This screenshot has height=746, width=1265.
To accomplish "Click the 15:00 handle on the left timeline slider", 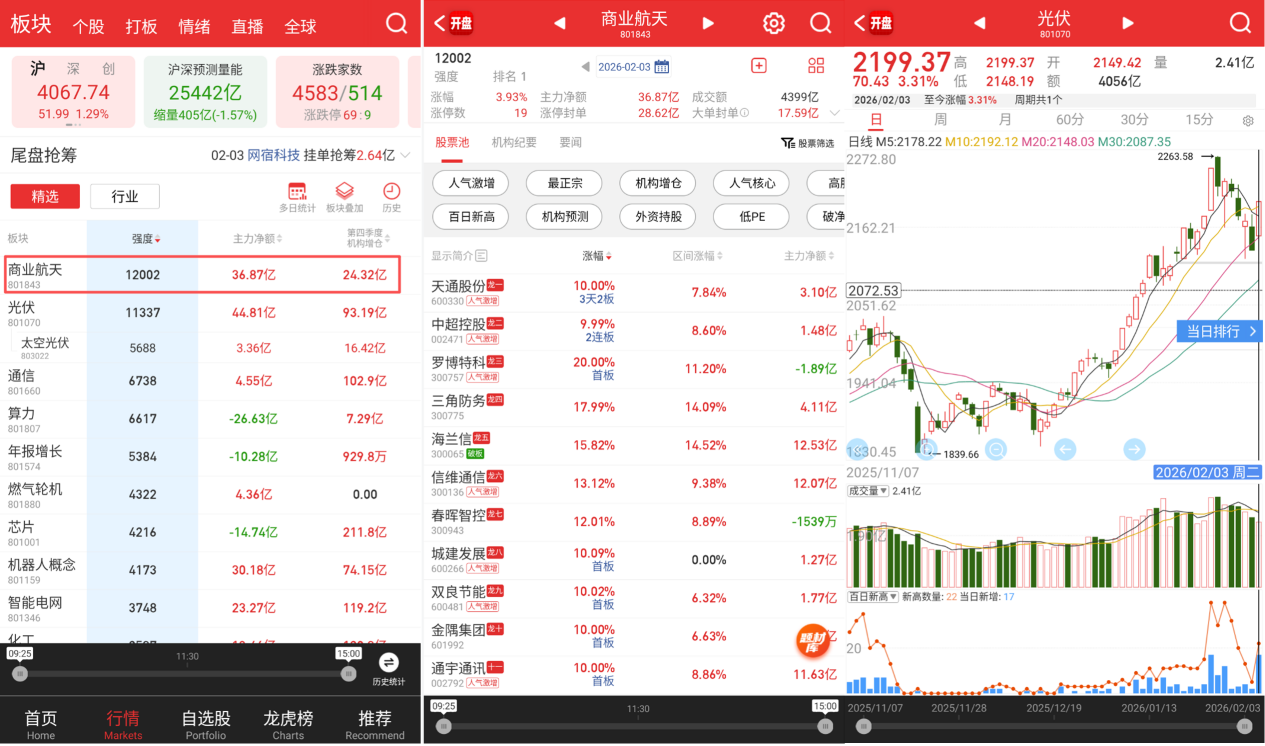I will coord(348,674).
